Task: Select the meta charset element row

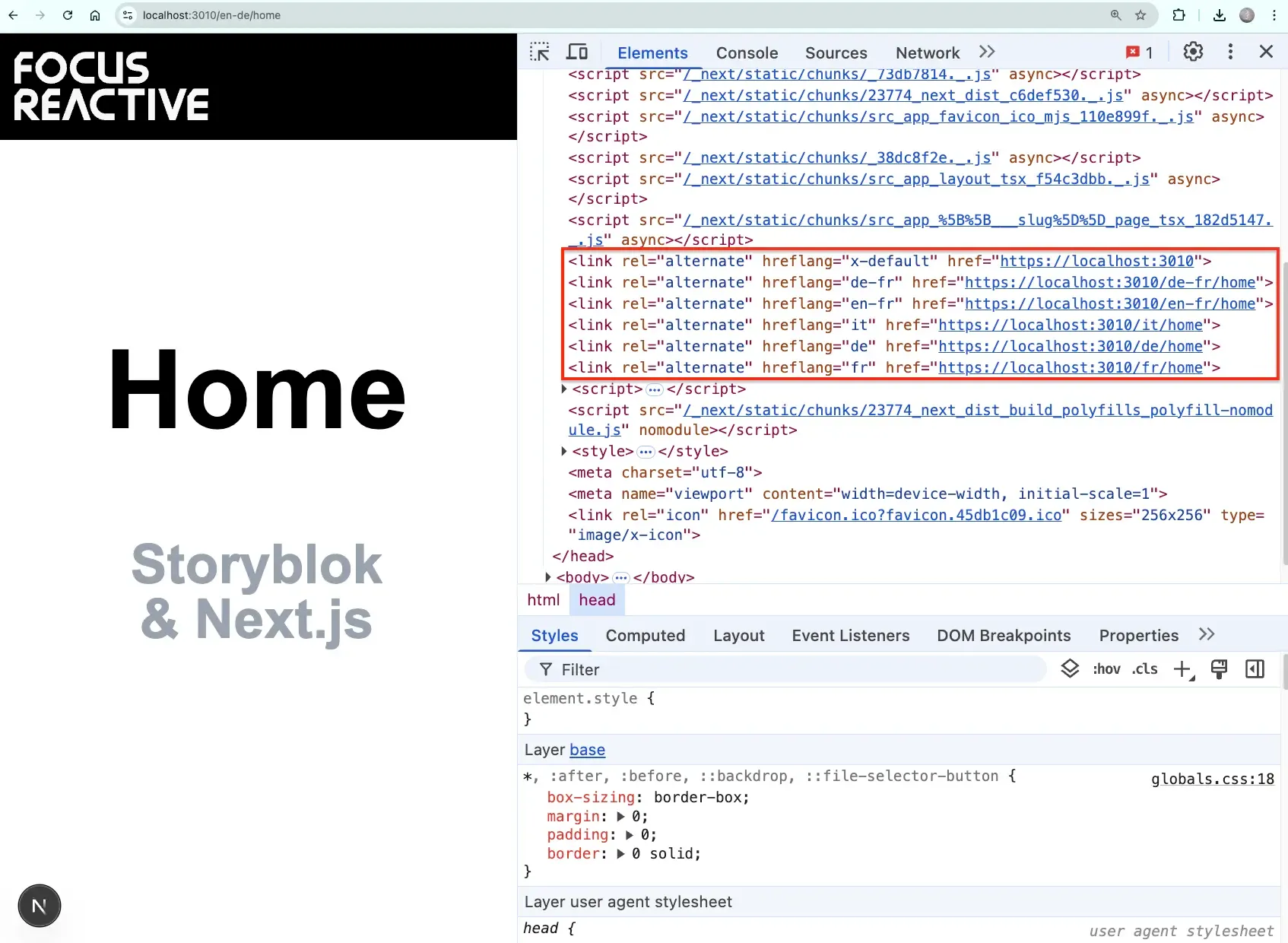Action: [x=665, y=472]
